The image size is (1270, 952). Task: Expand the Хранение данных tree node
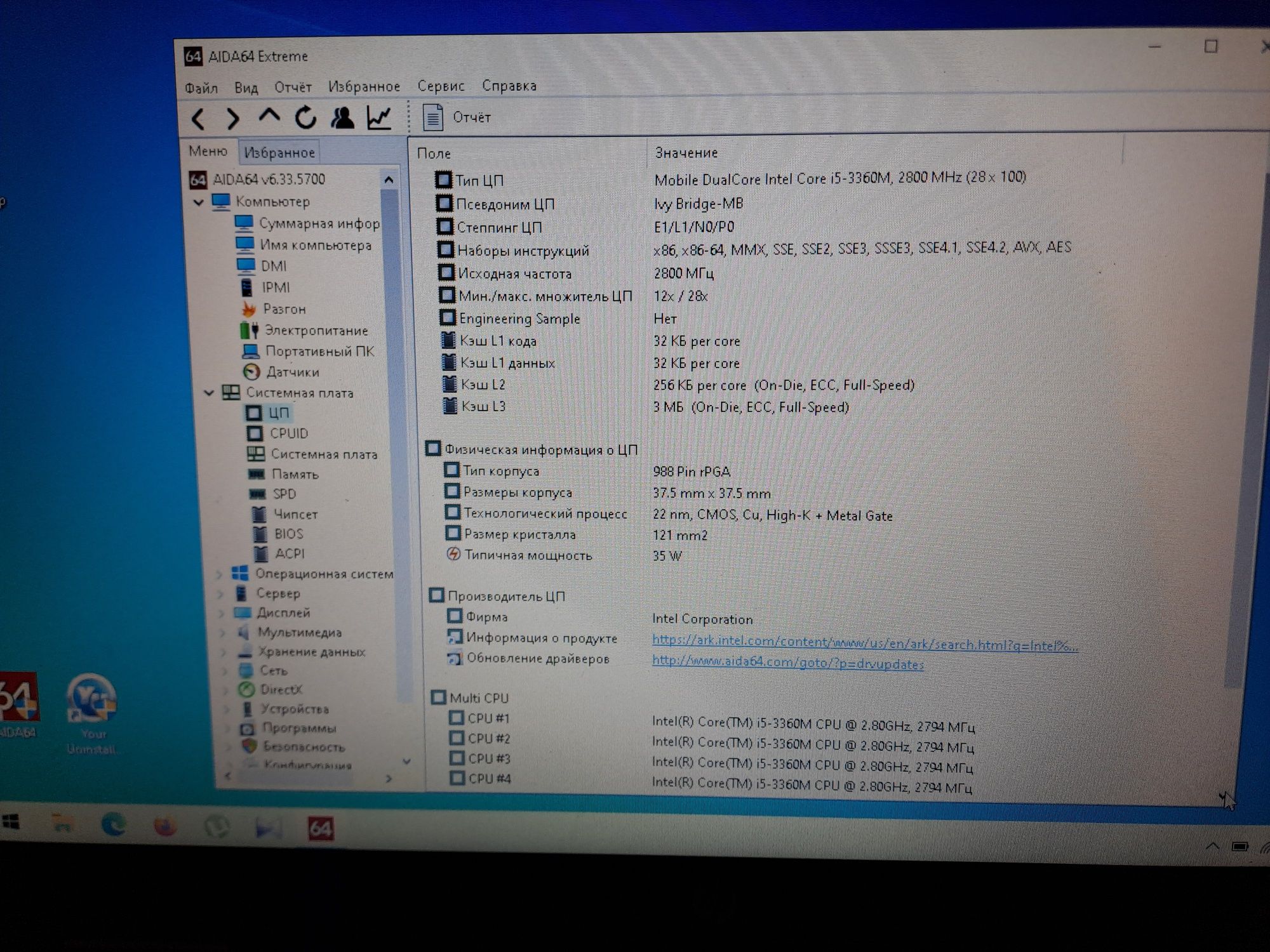pos(225,652)
